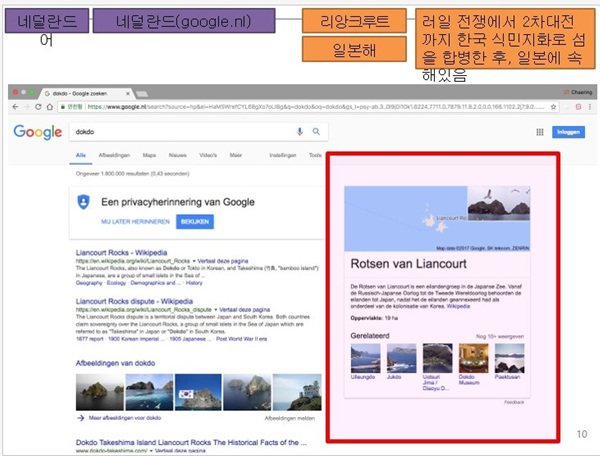Open the Ecology sitelink

[x=116, y=283]
